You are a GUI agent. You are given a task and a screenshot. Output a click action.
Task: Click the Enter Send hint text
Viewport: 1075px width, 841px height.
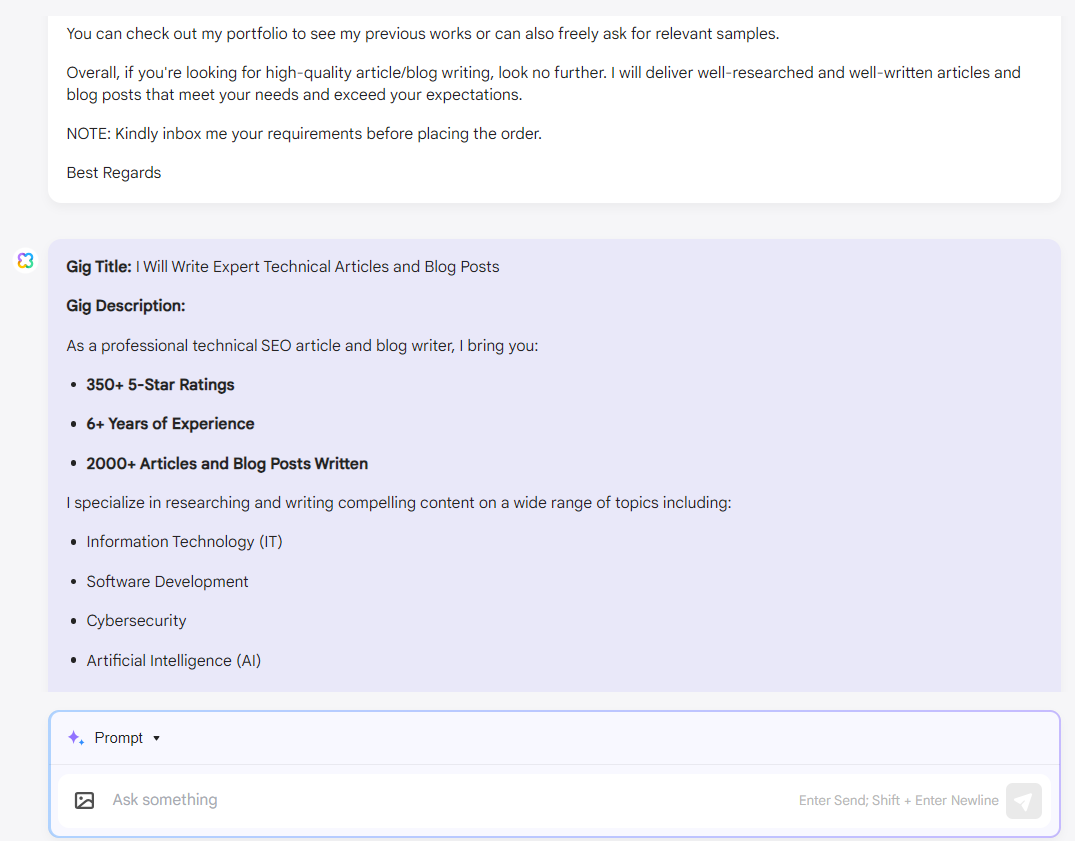coord(898,800)
